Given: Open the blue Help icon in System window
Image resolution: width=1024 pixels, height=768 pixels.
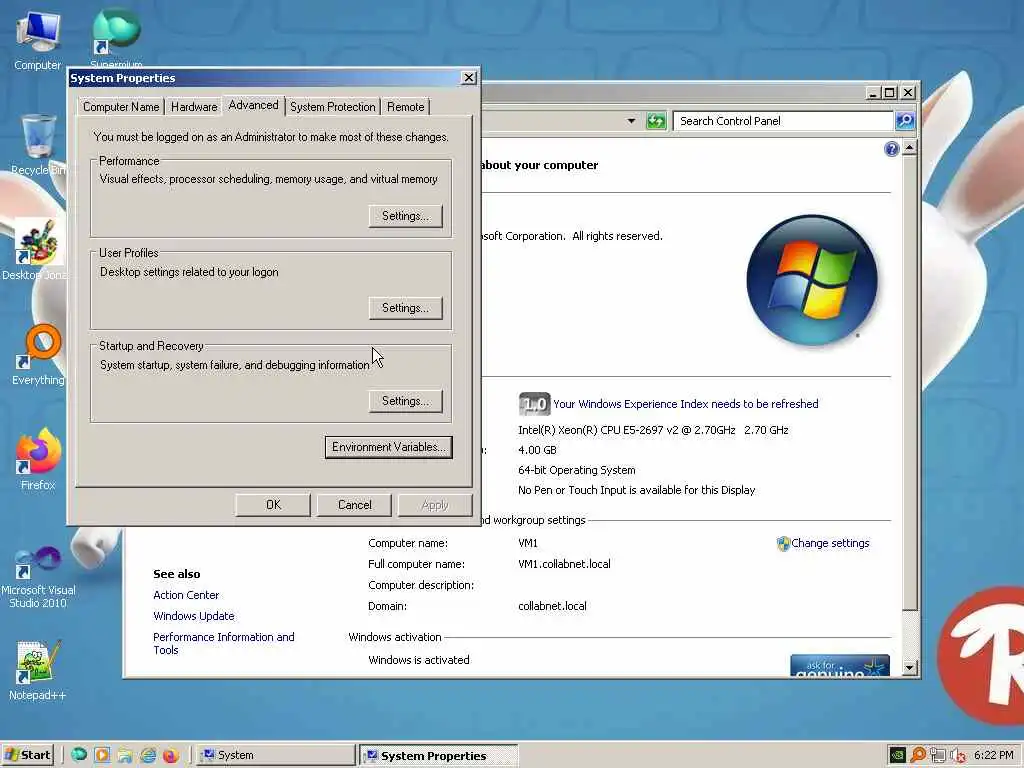Looking at the screenshot, I should pos(891,149).
